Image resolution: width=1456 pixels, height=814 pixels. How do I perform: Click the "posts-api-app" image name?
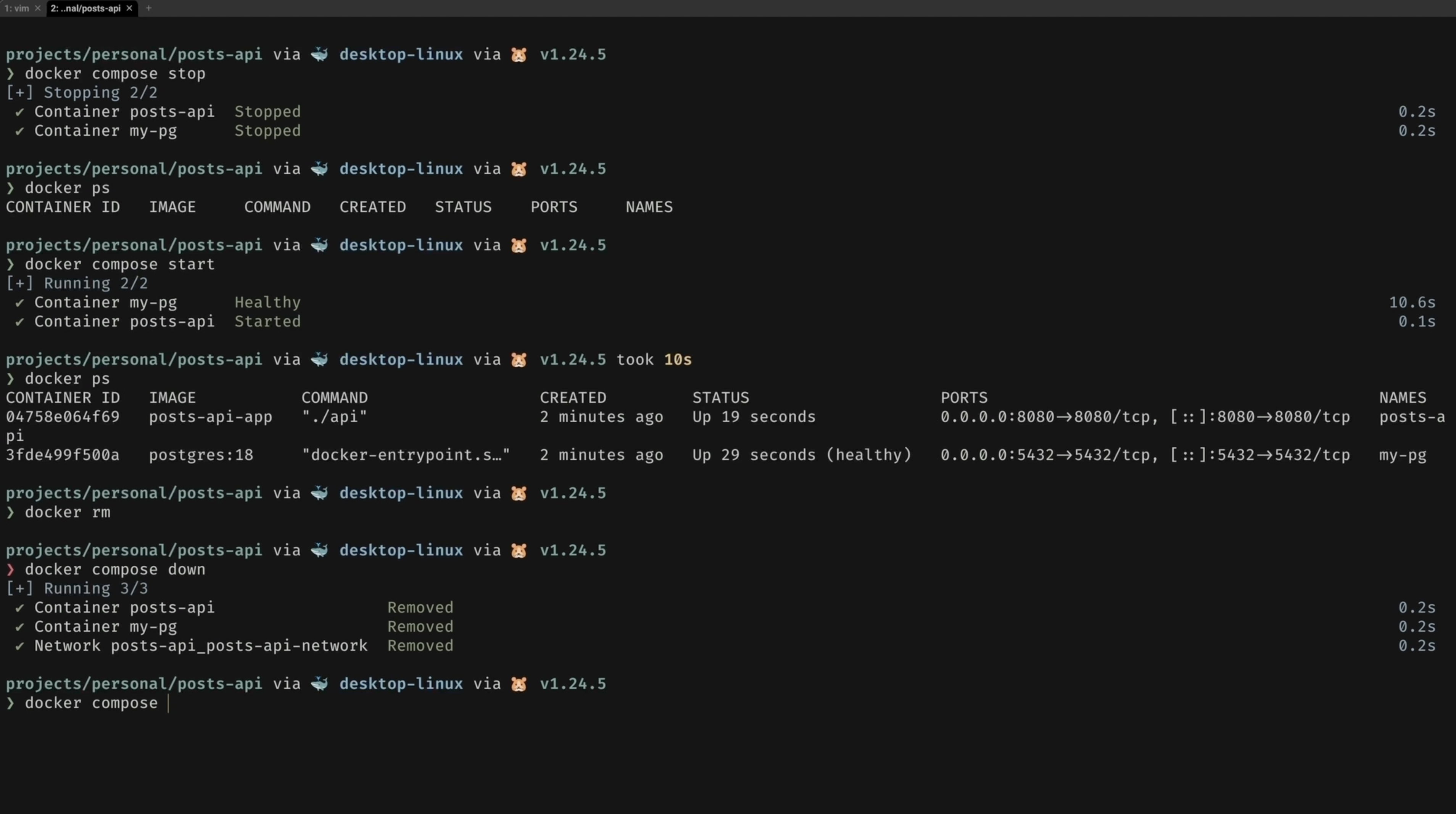211,417
